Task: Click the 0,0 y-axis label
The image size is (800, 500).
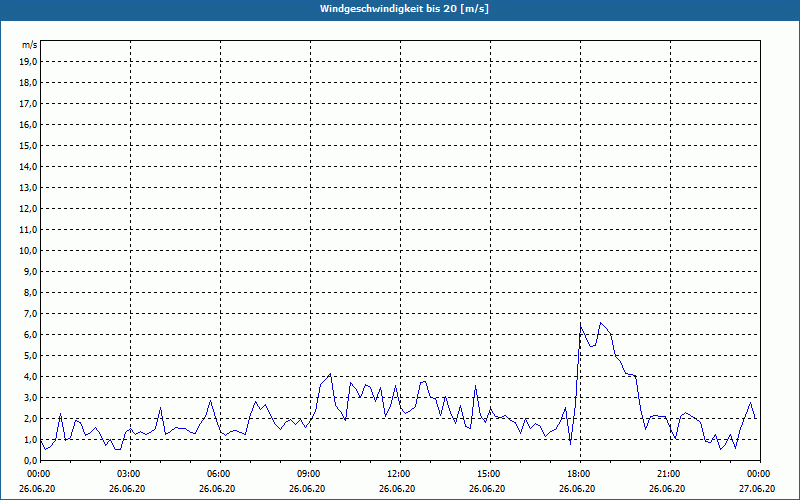Action: (30, 460)
